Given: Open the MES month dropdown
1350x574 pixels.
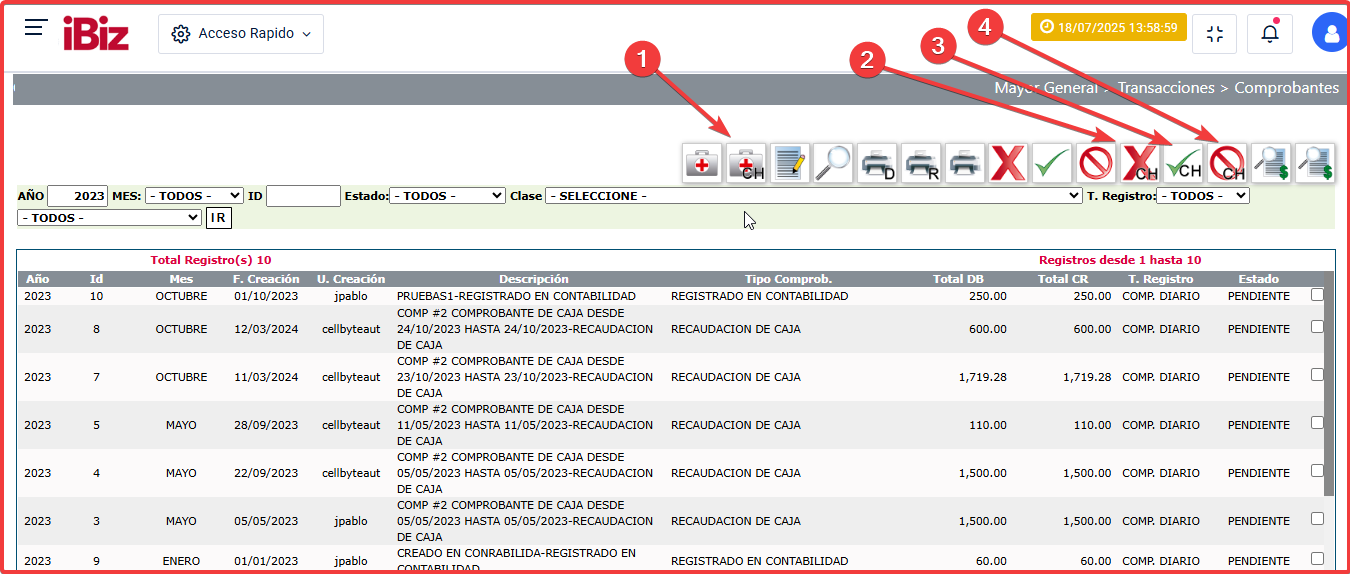Looking at the screenshot, I should [x=194, y=196].
